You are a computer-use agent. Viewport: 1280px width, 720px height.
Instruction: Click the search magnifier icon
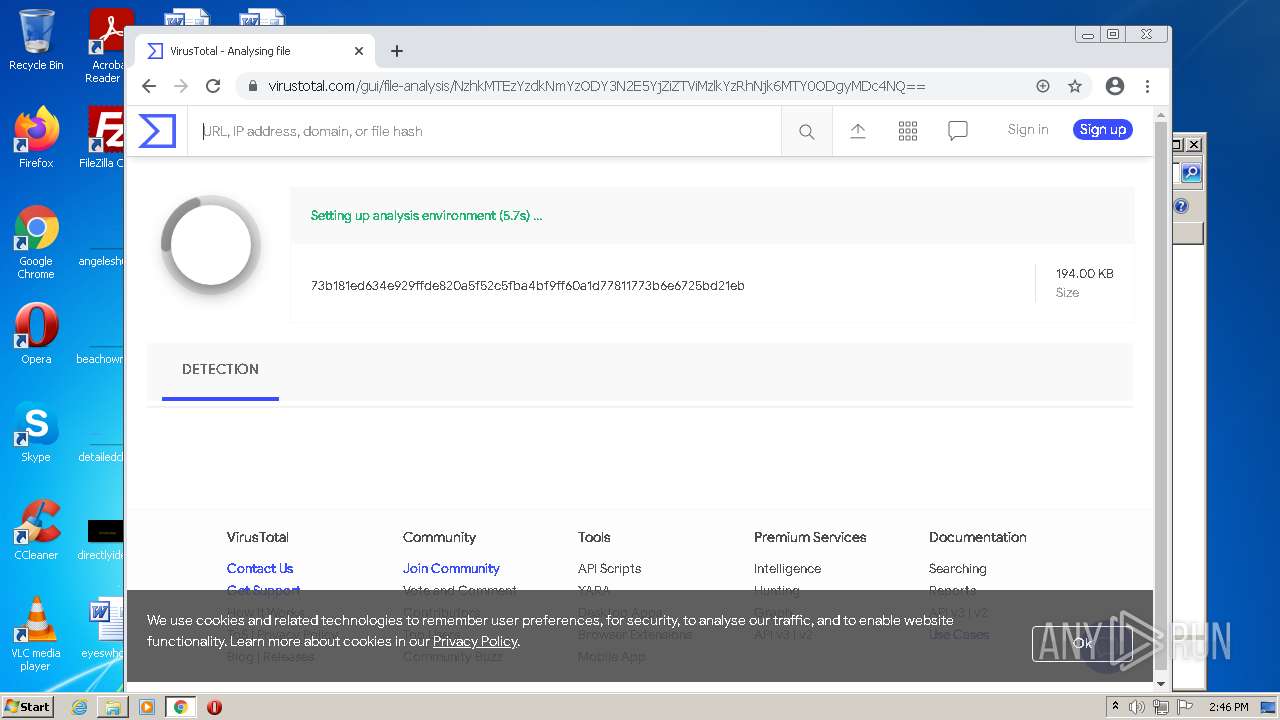click(x=807, y=131)
